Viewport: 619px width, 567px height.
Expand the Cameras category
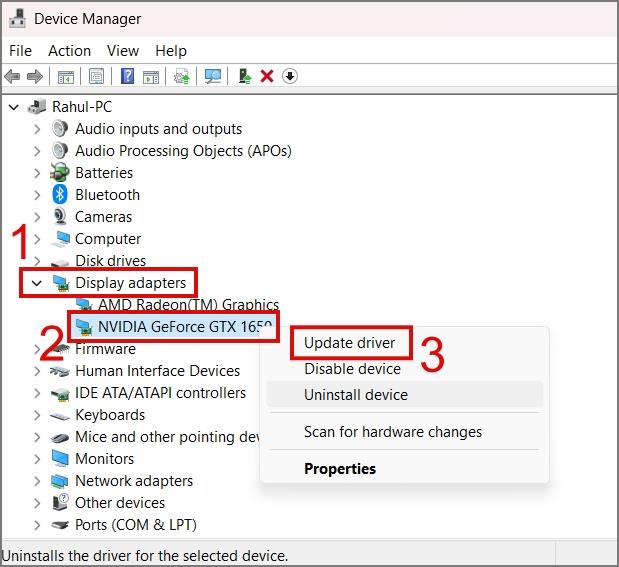point(37,217)
